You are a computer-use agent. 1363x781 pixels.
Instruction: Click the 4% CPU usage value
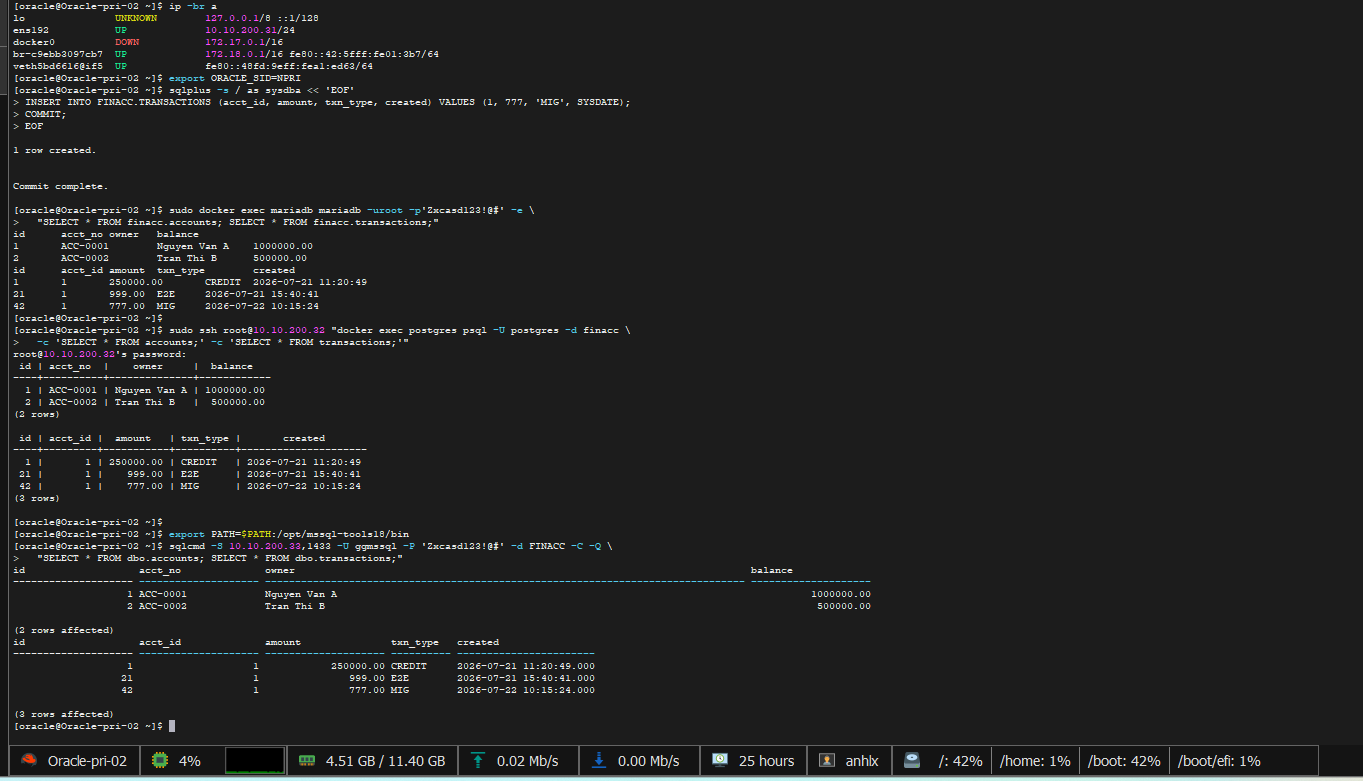point(190,761)
